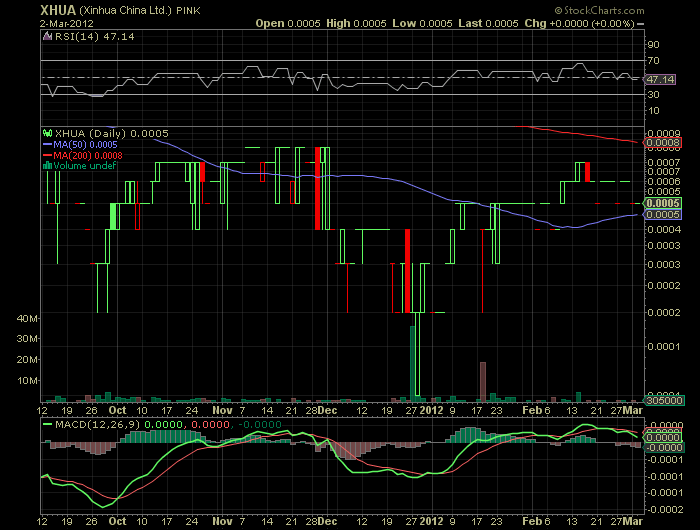Click the RSI axis label 10

click(653, 110)
